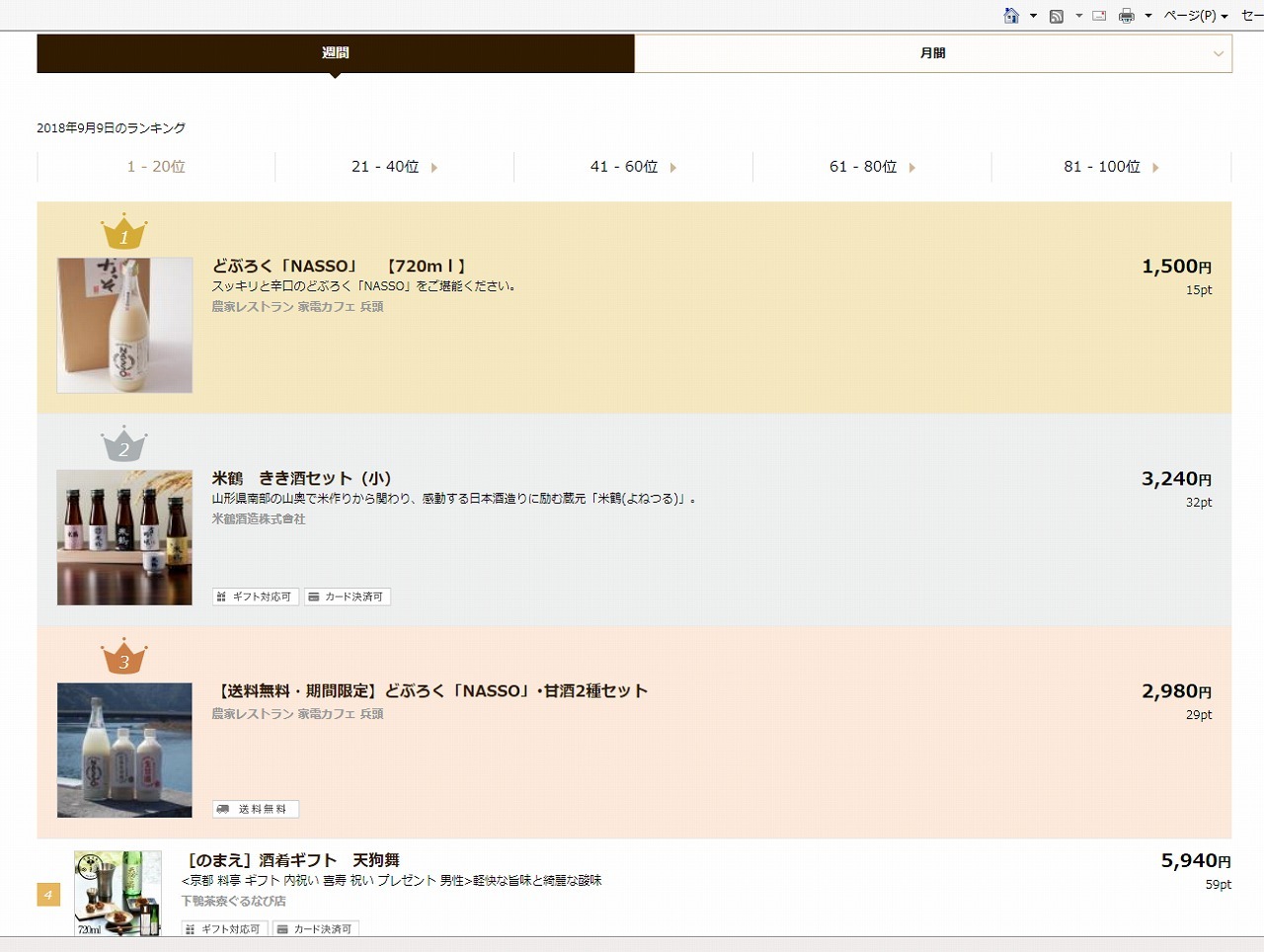This screenshot has height=952, width=1264.
Task: Open the ページ(P) menu
Action: [1196, 16]
